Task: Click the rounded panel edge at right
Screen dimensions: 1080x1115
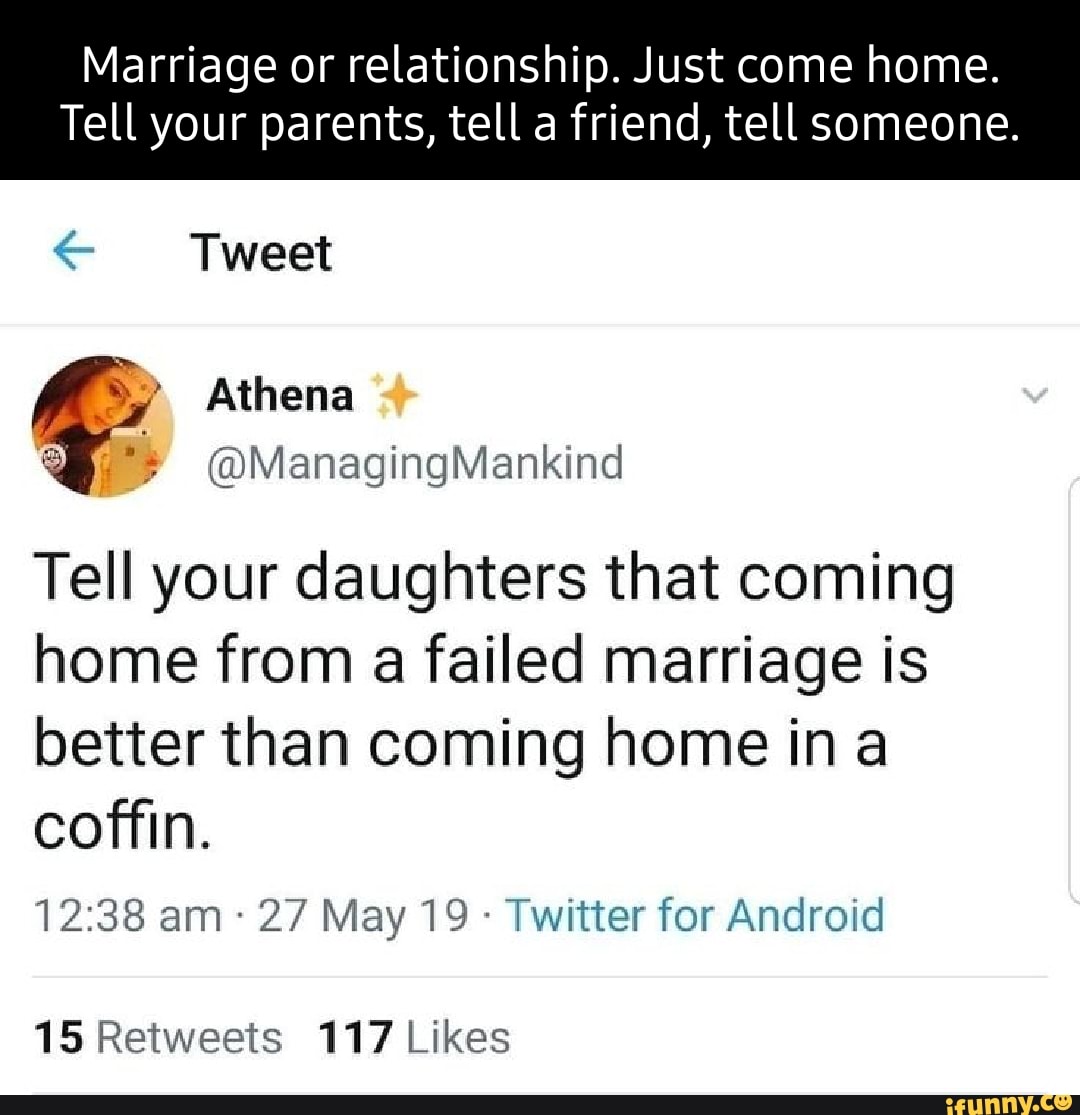Action: point(1071,690)
